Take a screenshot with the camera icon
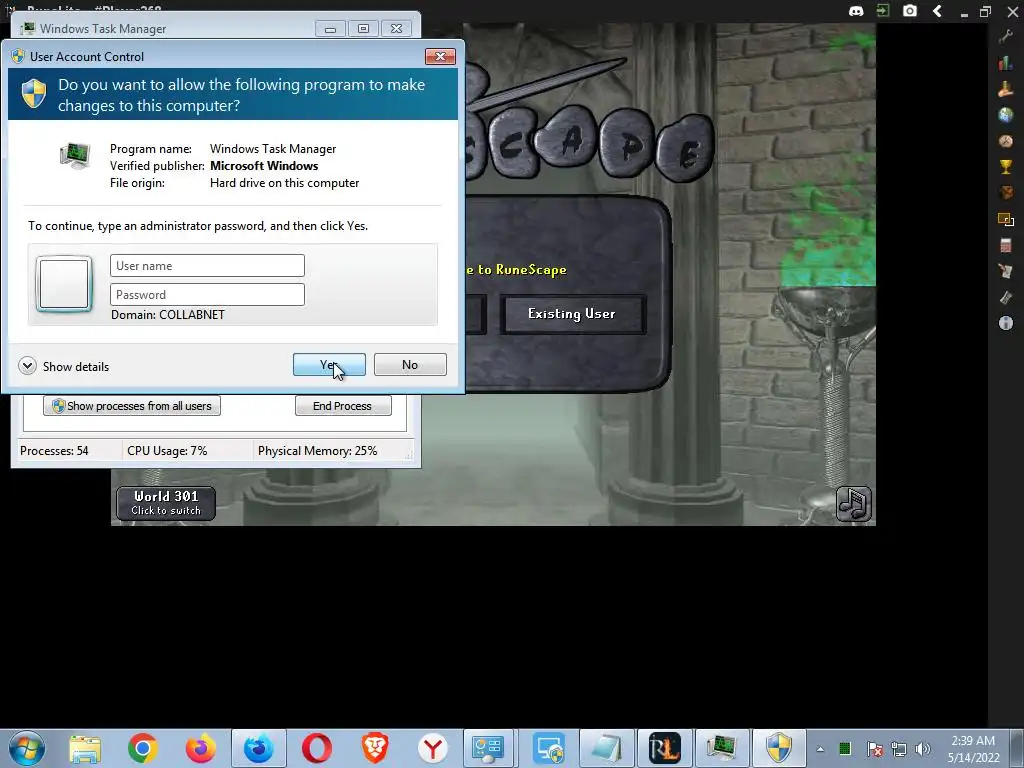The image size is (1024, 768). 910,11
